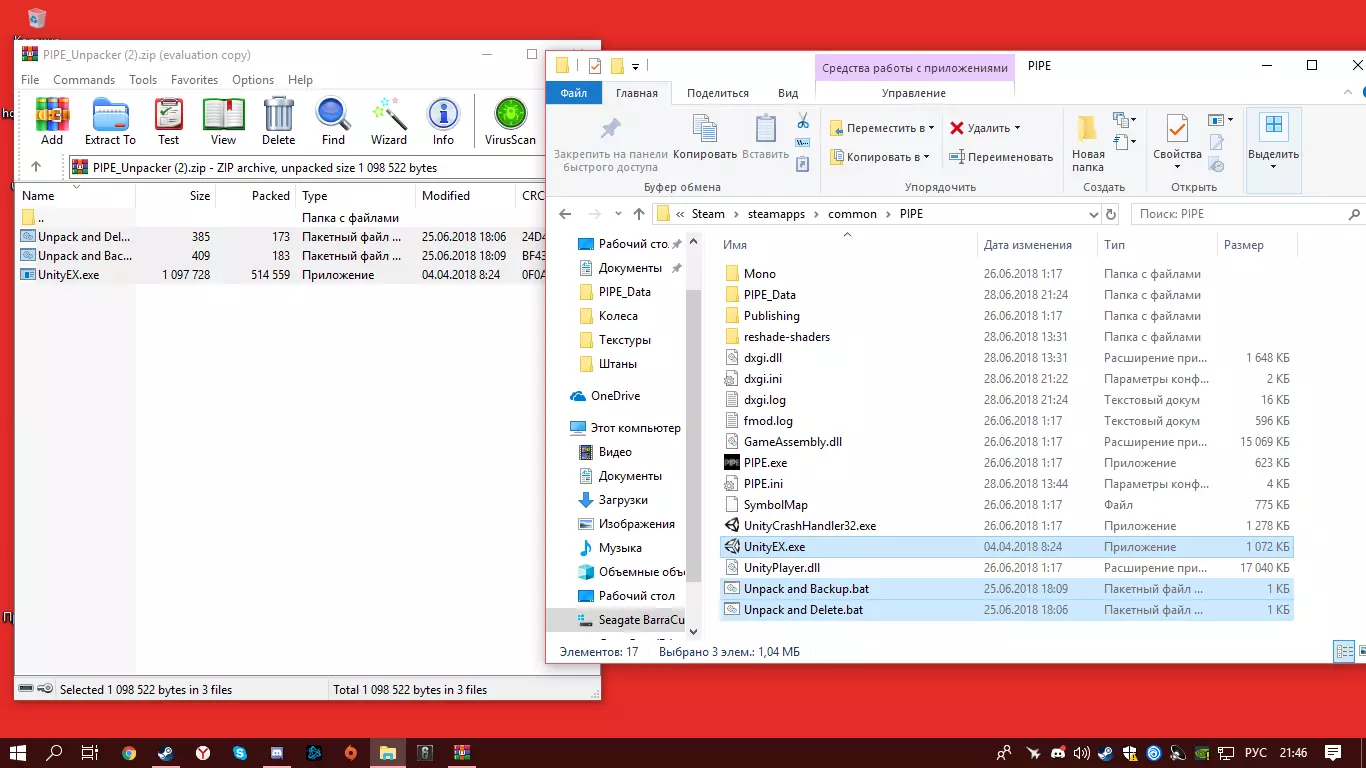Click the Поиск: PIPE search field
The image size is (1366, 768).
(1238, 214)
